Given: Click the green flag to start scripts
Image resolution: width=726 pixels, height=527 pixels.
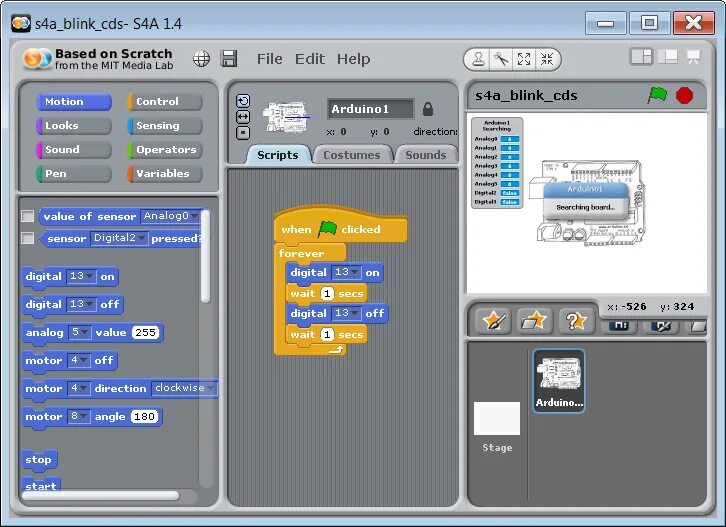Looking at the screenshot, I should tap(657, 95).
